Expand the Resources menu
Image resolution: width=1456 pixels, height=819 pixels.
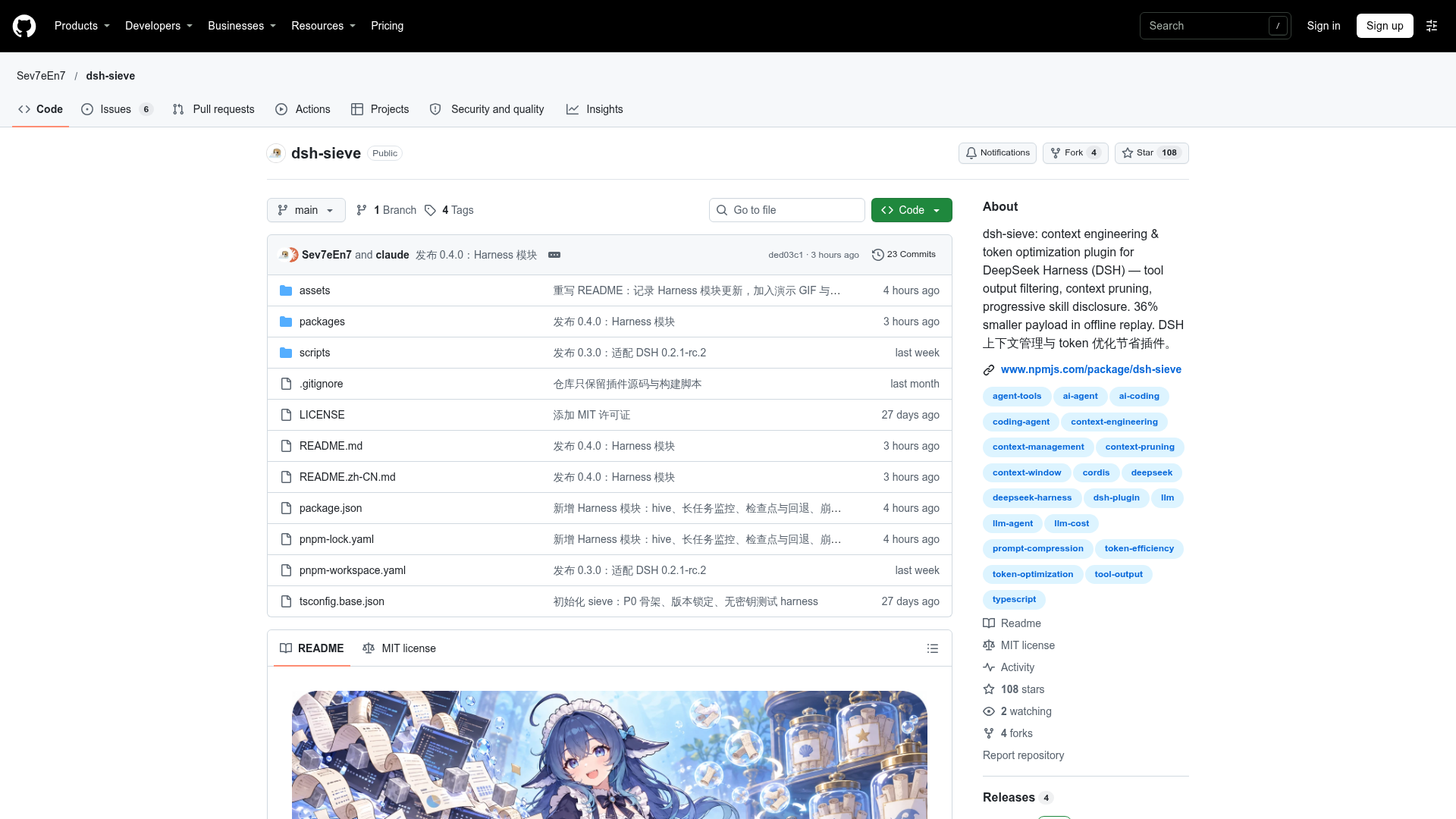pos(323,26)
